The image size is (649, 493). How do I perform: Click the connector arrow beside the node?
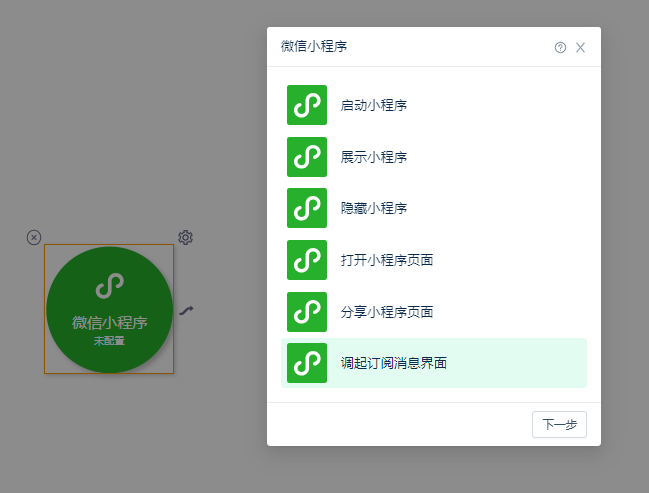pyautogui.click(x=186, y=310)
